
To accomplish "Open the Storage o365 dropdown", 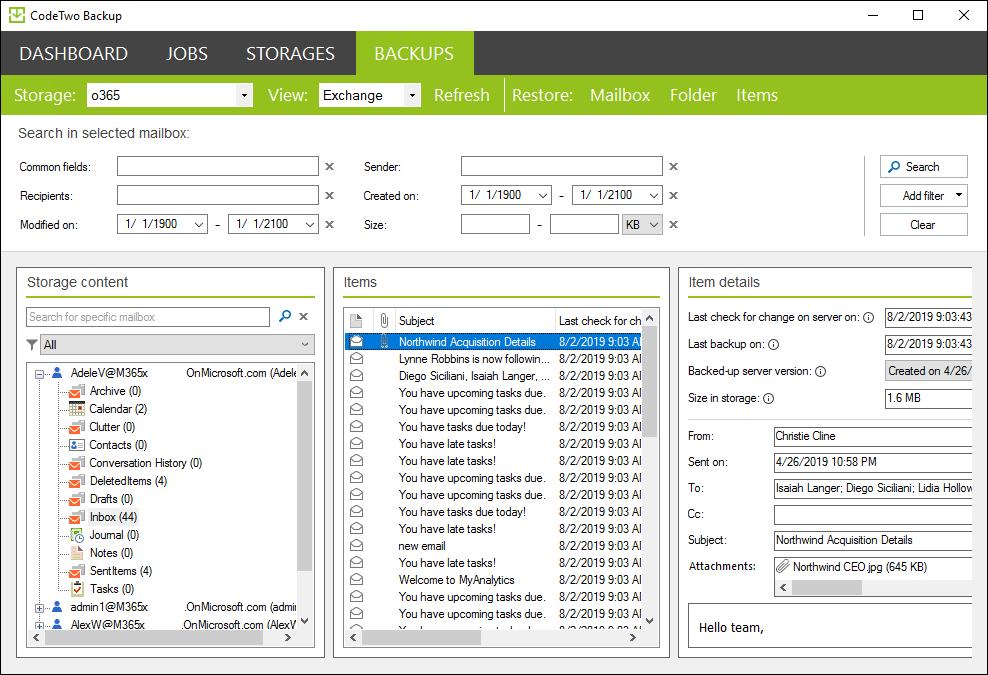I will tap(244, 95).
